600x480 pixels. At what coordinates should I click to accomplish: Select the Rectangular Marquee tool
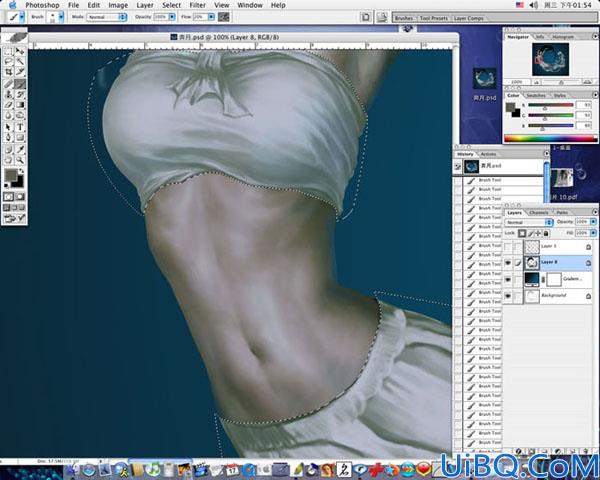pos(8,51)
